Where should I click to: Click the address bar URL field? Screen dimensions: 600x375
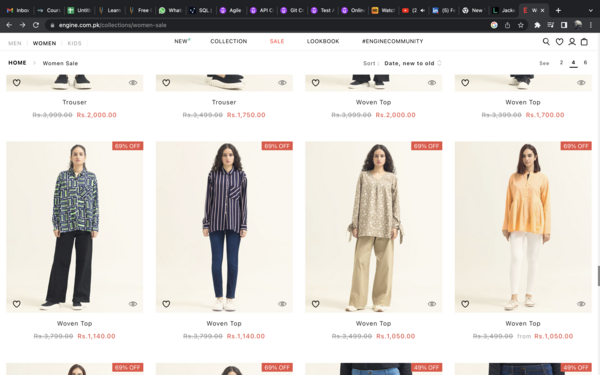pyautogui.click(x=268, y=25)
